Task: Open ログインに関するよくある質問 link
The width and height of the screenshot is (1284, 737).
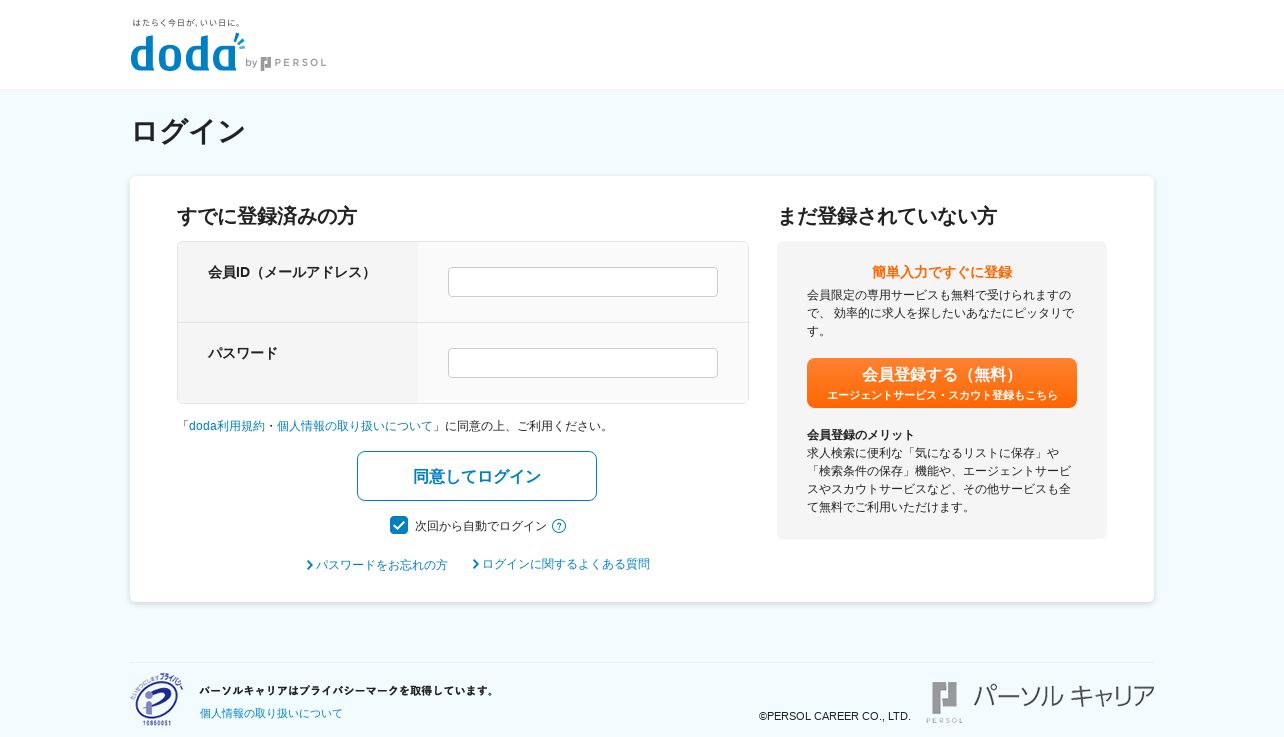Action: pyautogui.click(x=561, y=564)
